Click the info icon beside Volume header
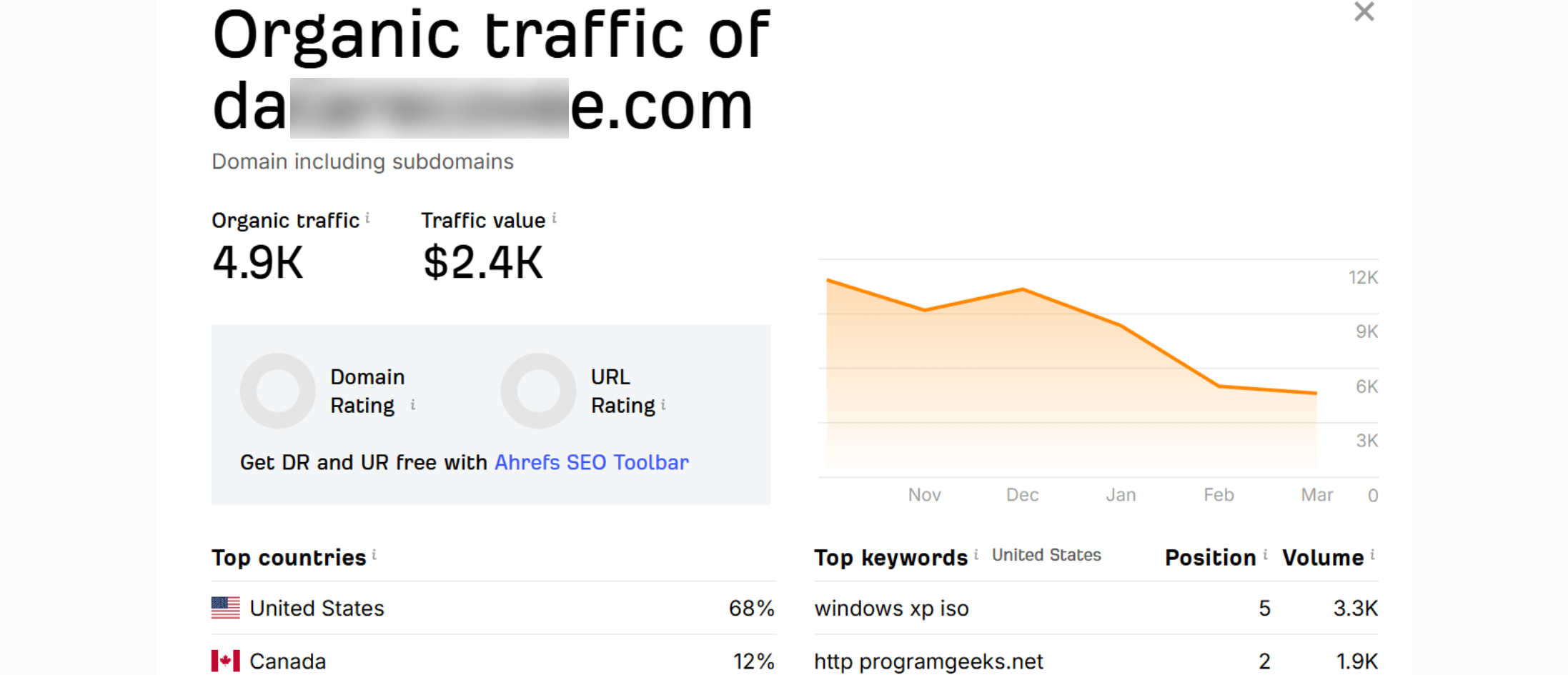Viewport: 1568px width, 675px height. (x=1372, y=555)
